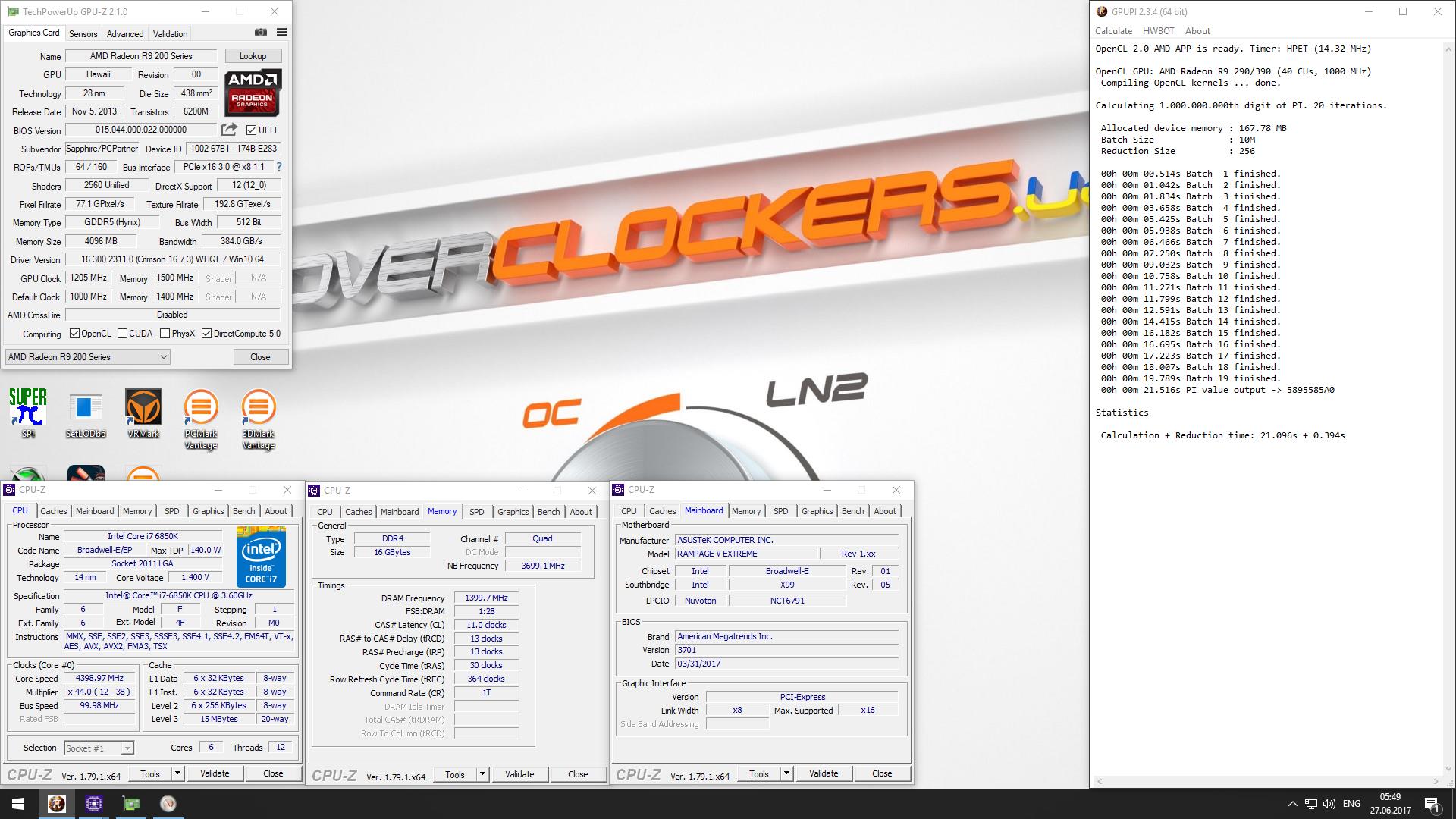Launch the VRMark desktop shortcut
Viewport: 1456px width, 819px height.
pyautogui.click(x=143, y=413)
